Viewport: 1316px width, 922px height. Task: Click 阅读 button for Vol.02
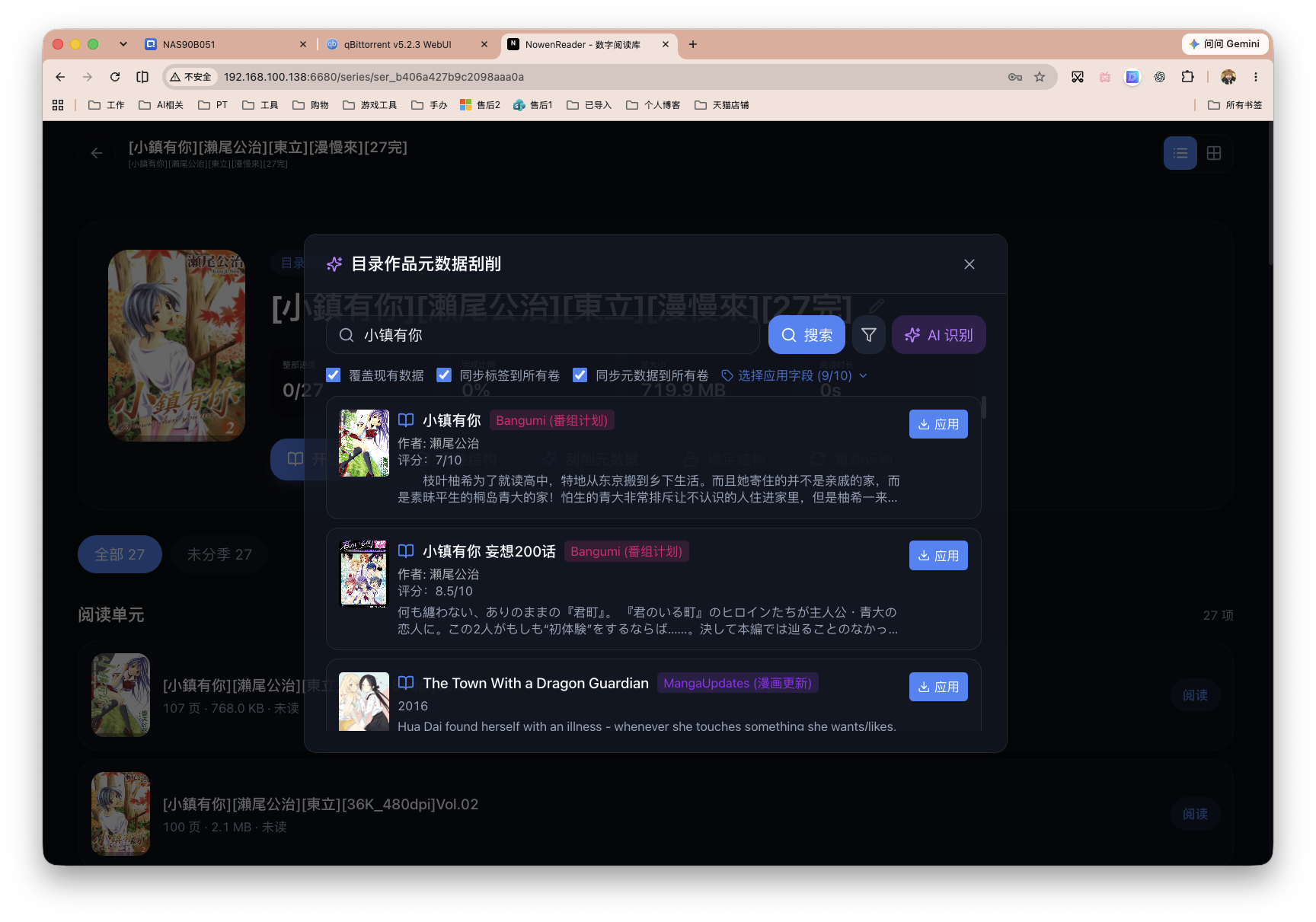(1195, 814)
